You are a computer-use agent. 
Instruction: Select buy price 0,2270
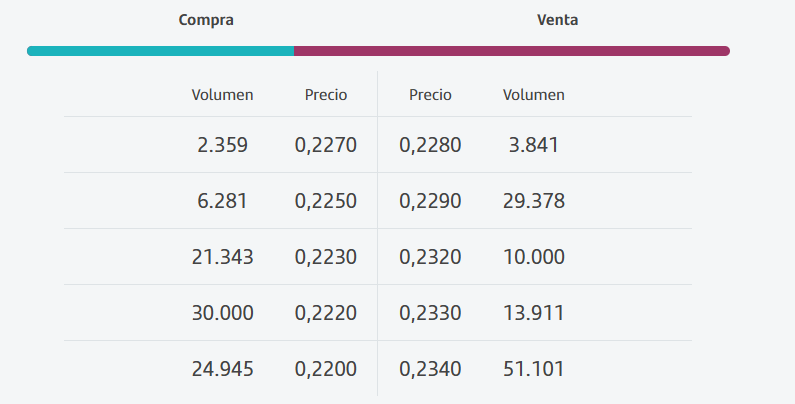pyautogui.click(x=326, y=145)
